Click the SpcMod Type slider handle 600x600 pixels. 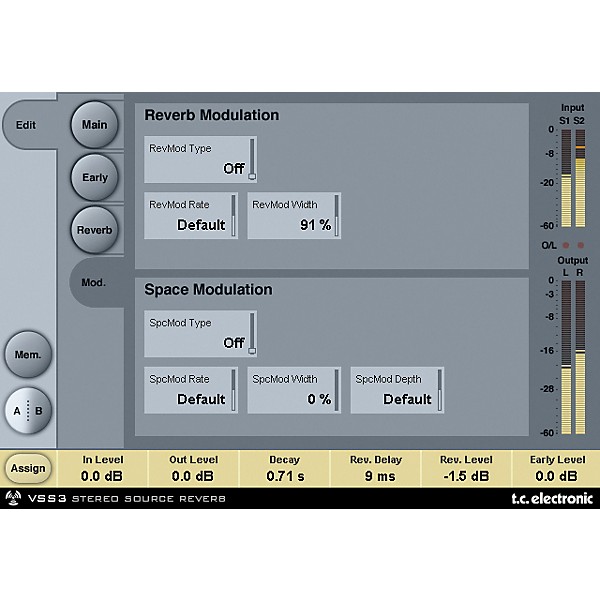pos(252,351)
